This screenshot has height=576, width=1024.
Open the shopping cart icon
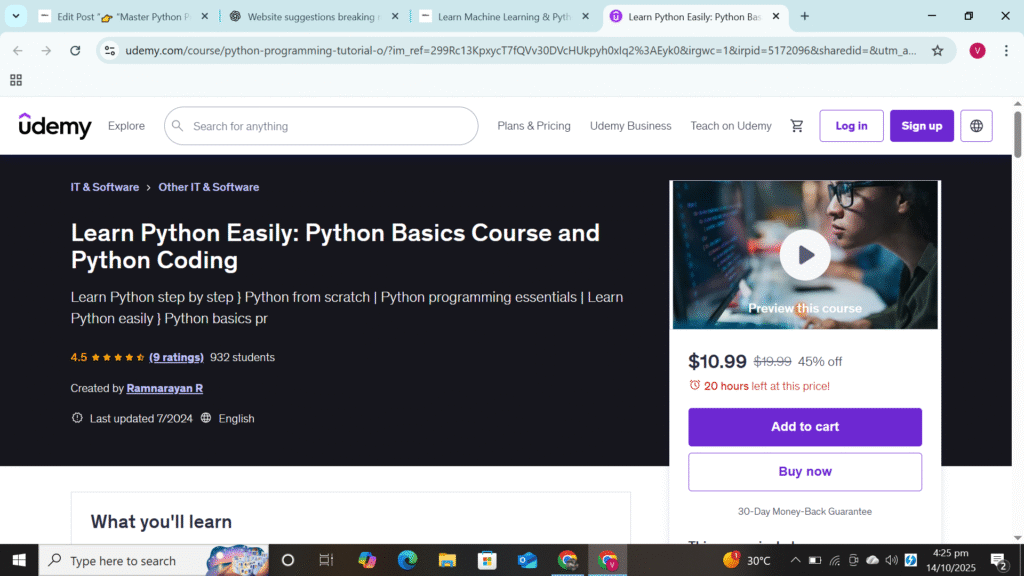click(x=797, y=126)
